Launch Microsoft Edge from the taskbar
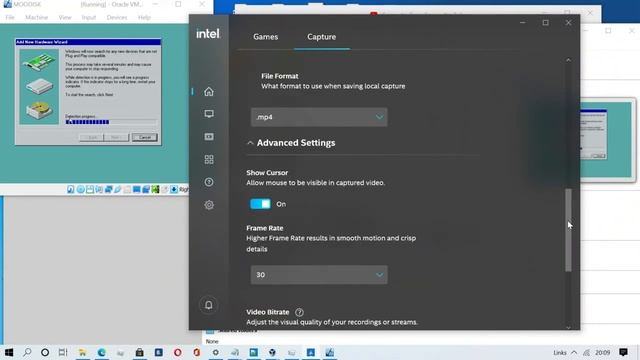 102,352
